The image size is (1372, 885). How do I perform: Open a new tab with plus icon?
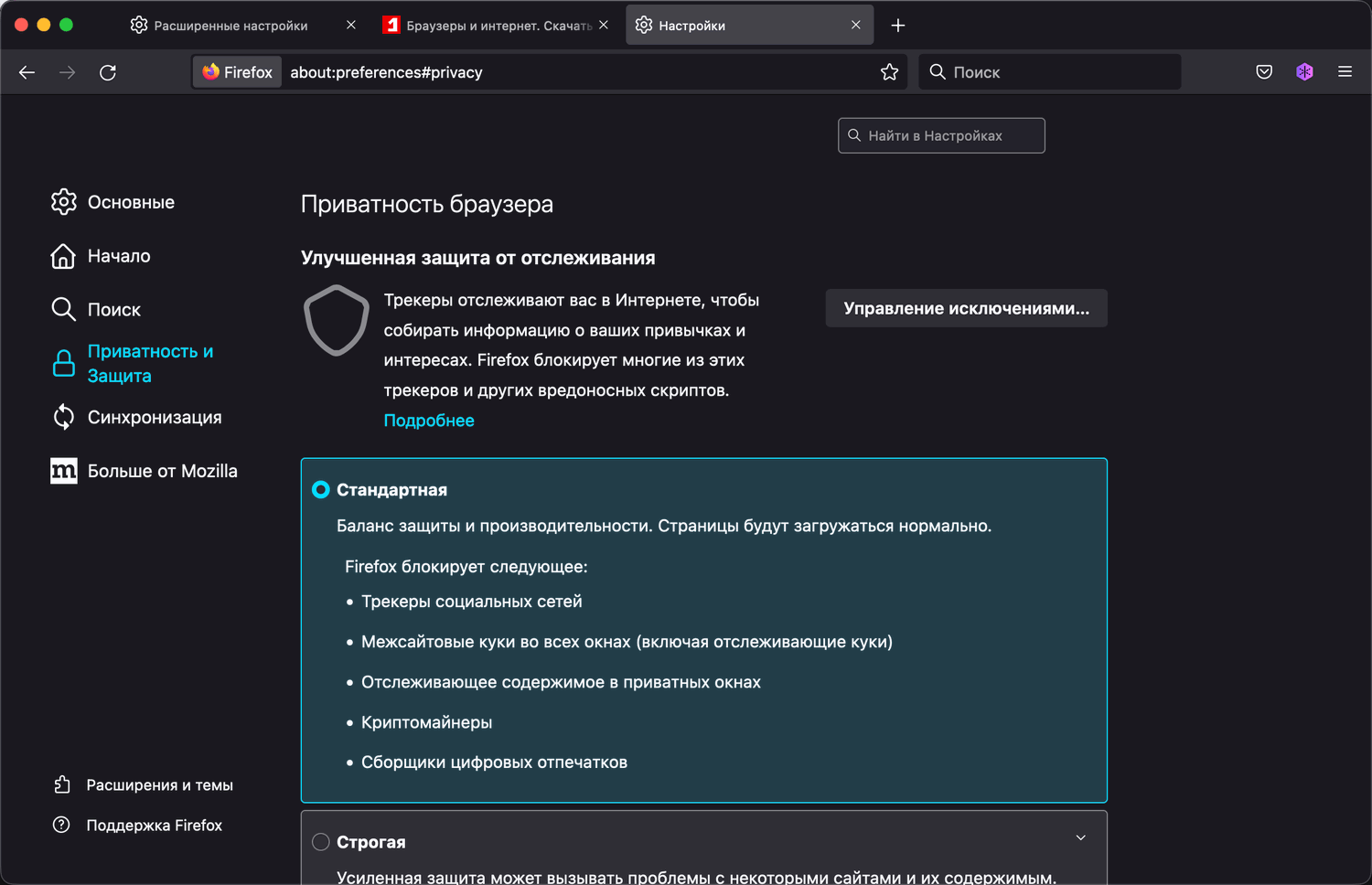pyautogui.click(x=898, y=26)
